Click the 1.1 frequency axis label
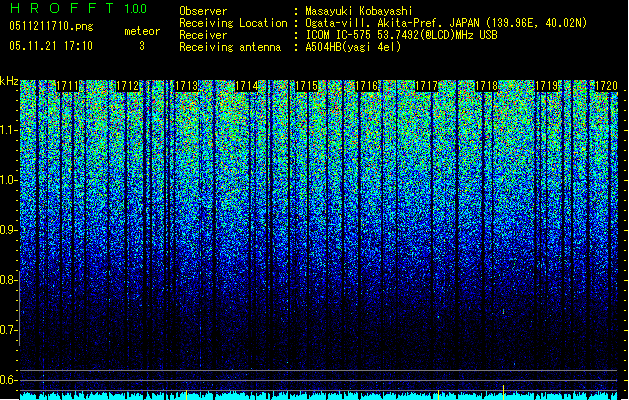Screen dimensions: 629x400 (x=8, y=130)
